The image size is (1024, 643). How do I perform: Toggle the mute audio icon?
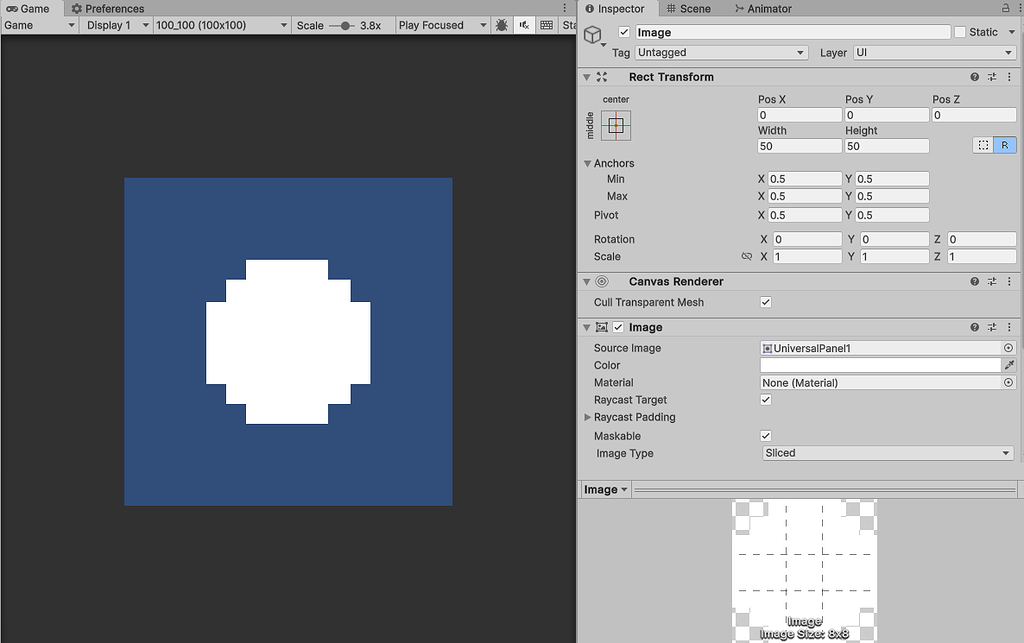tap(523, 25)
